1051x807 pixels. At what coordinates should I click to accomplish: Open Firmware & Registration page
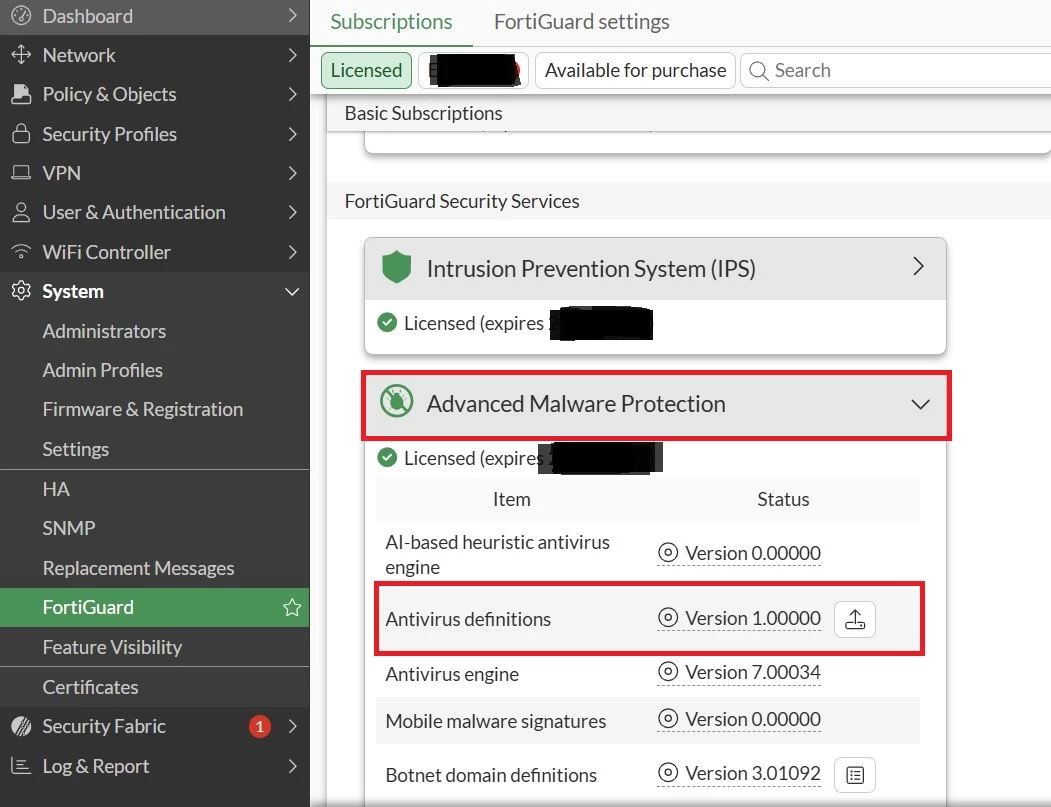click(x=143, y=410)
